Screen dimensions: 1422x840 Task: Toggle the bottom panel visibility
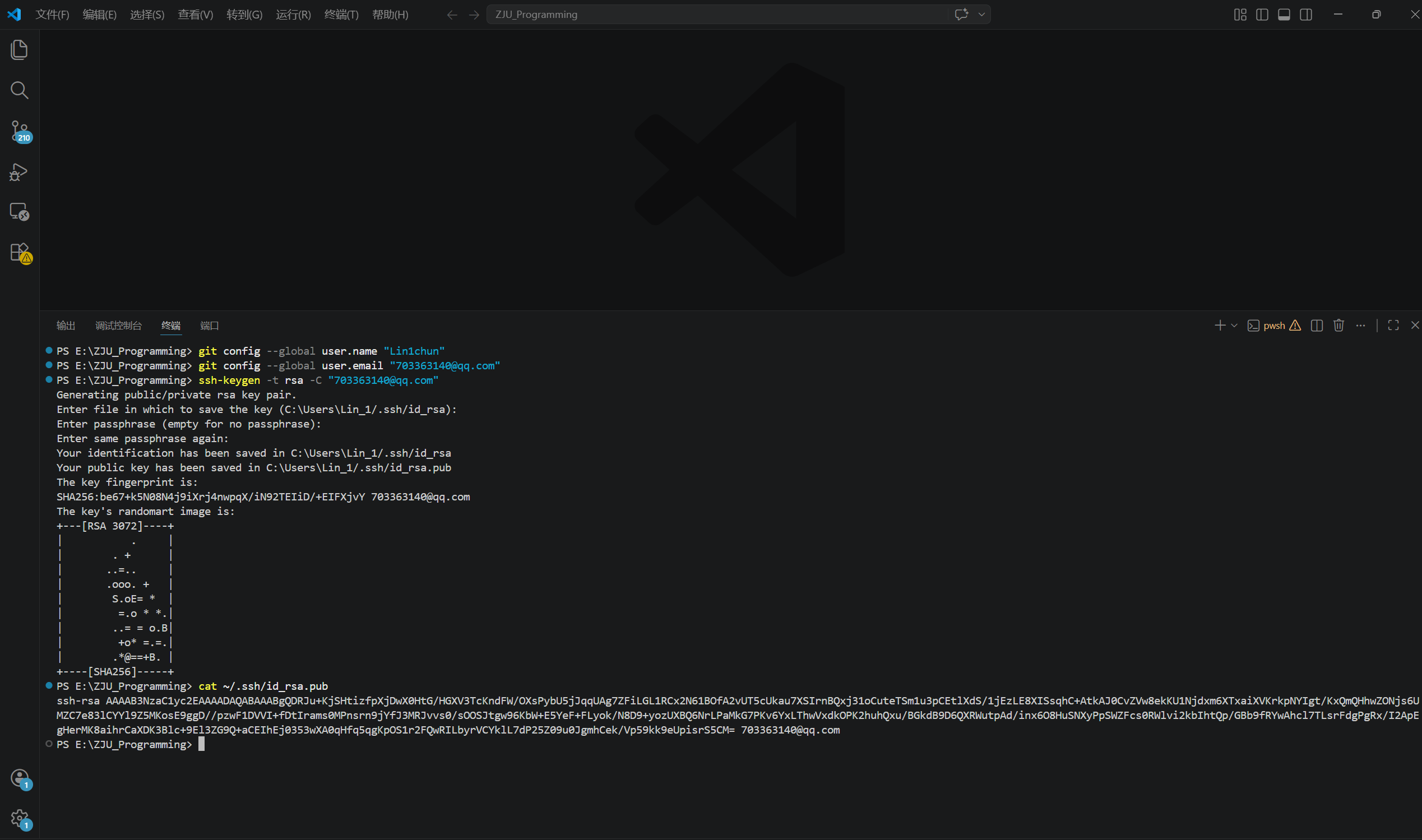pyautogui.click(x=1284, y=15)
